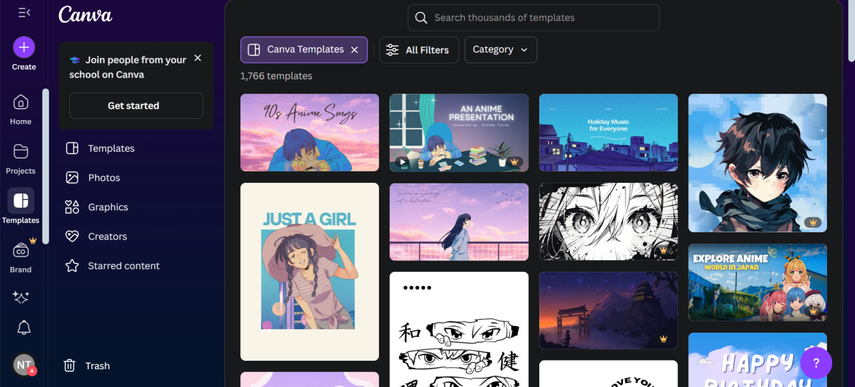Open the 90s Anime Songs template
Image resolution: width=855 pixels, height=387 pixels.
[310, 132]
